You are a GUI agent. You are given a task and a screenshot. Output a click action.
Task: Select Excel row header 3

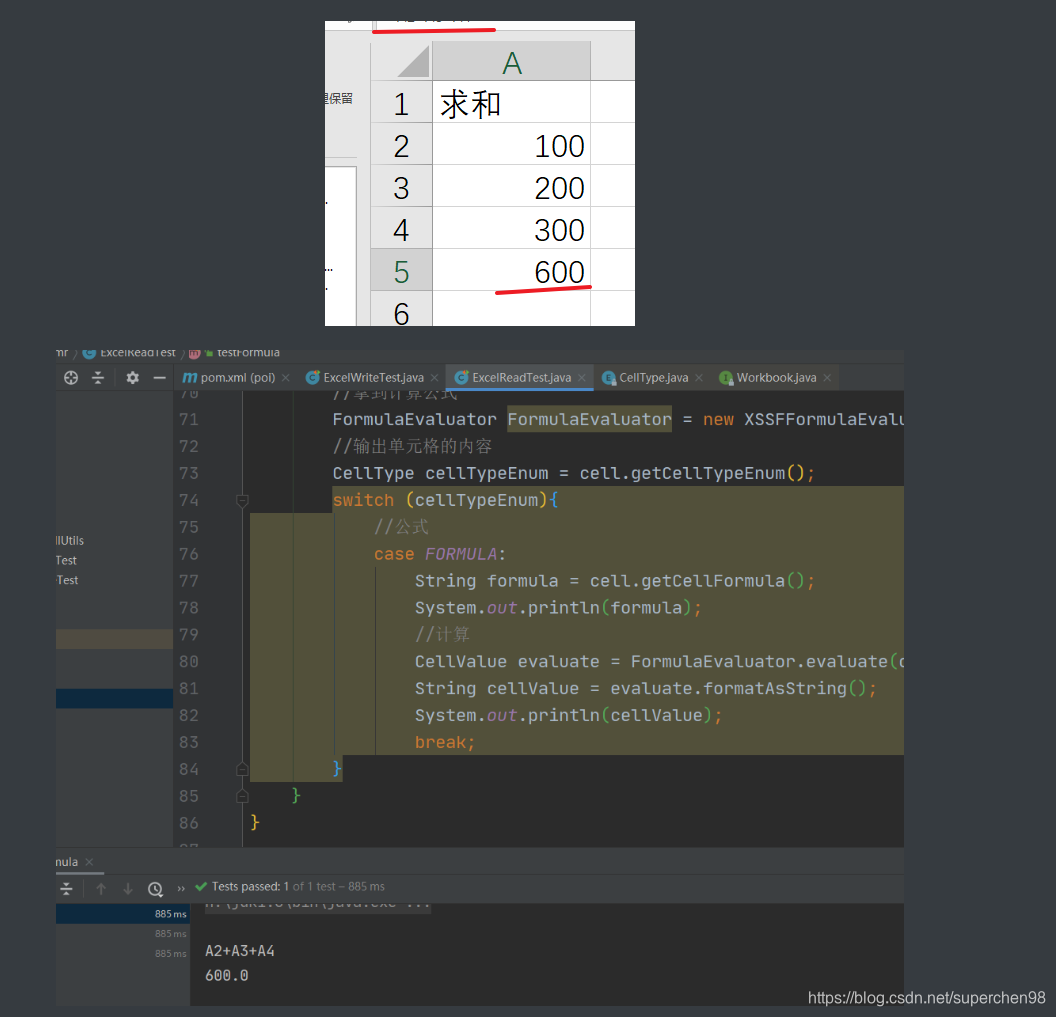pyautogui.click(x=401, y=187)
